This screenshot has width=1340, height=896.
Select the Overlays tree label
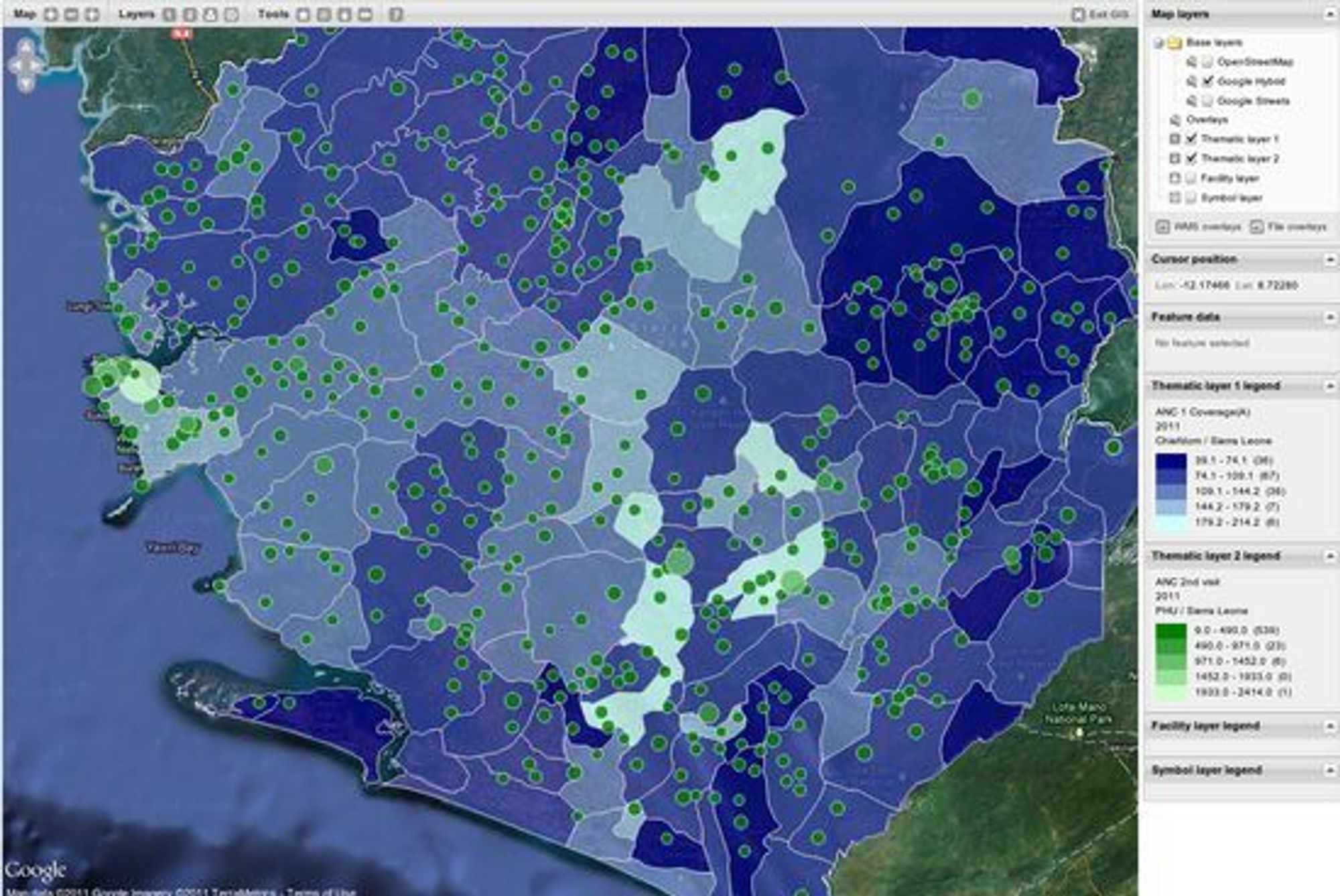coord(1207,121)
